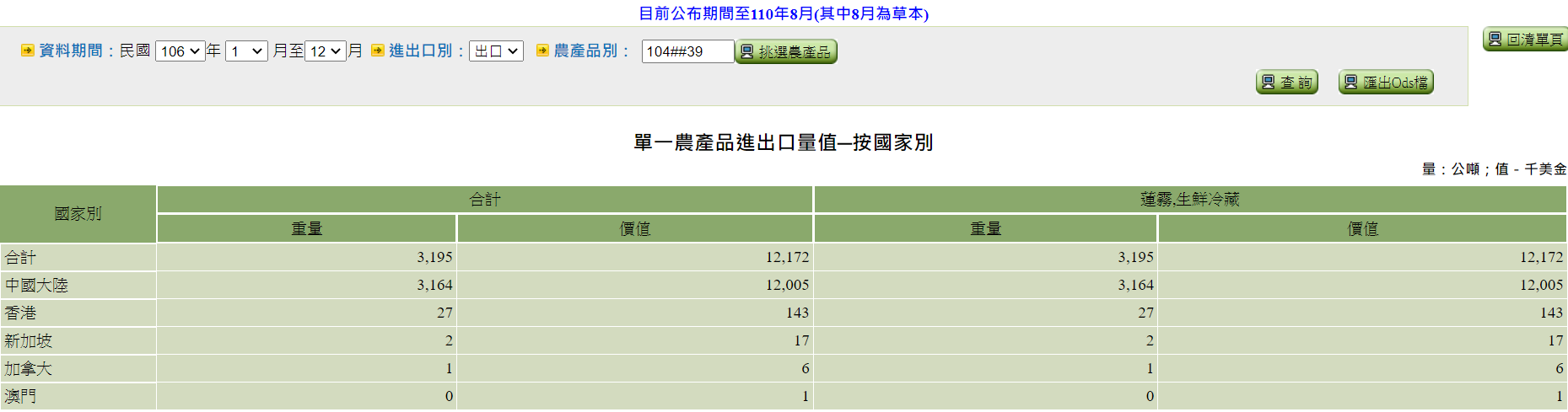The image size is (1568, 412).
Task: Focus the 農產品別 code input field
Action: [687, 51]
